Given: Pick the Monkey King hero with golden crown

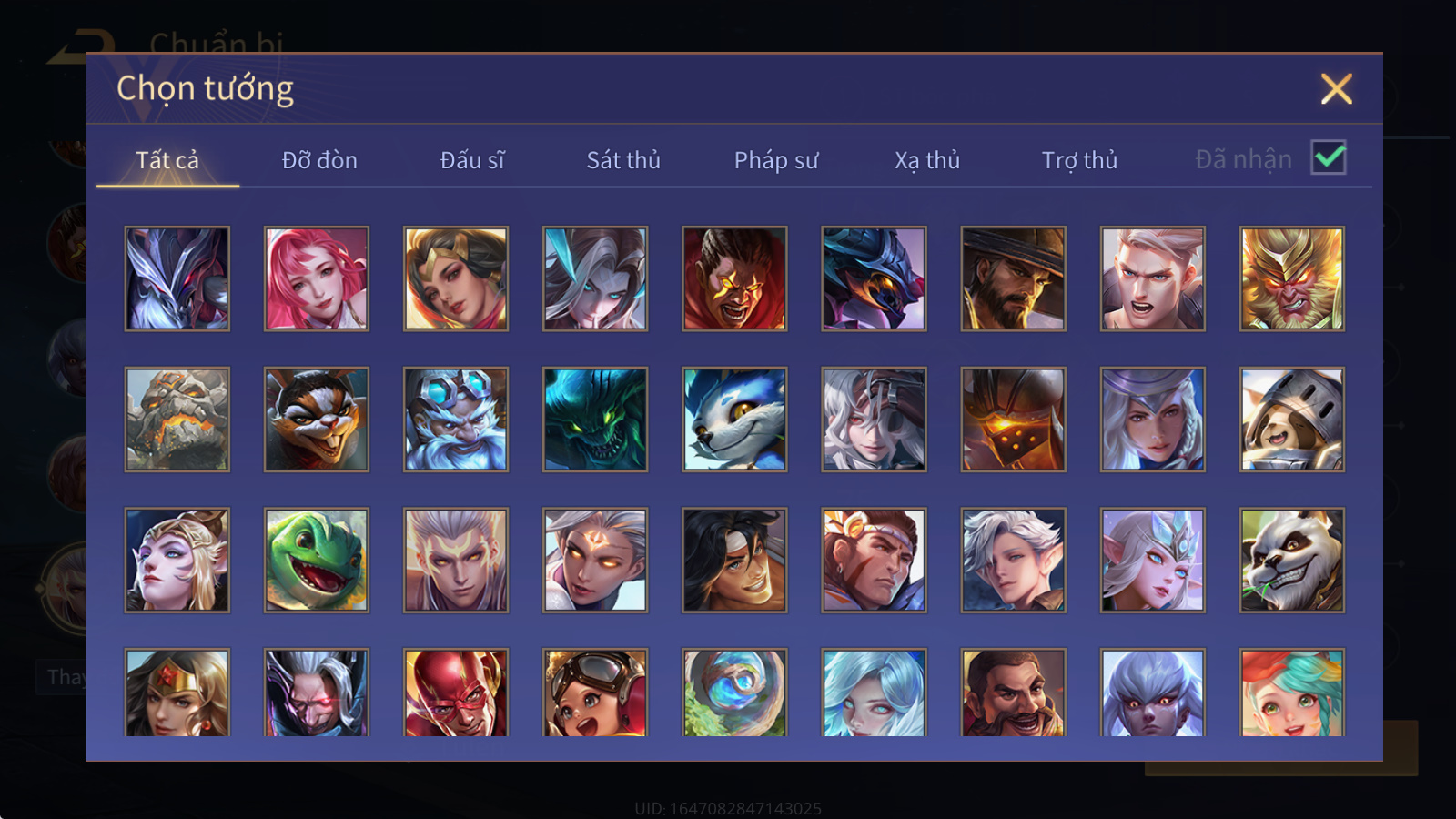Looking at the screenshot, I should [x=1292, y=278].
